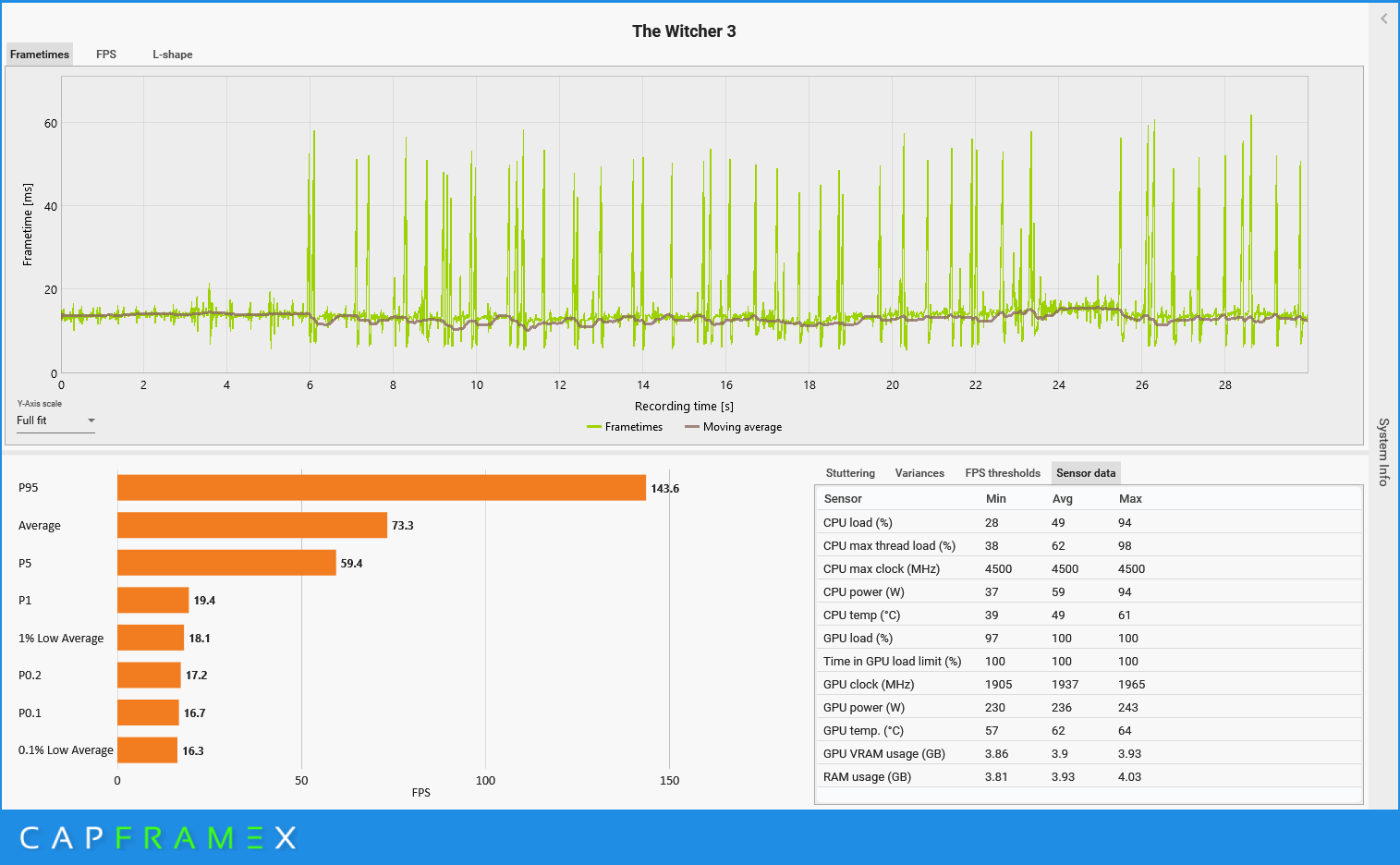The width and height of the screenshot is (1400, 865).
Task: Select the RAM usage (GB) row
Action: tap(1089, 776)
